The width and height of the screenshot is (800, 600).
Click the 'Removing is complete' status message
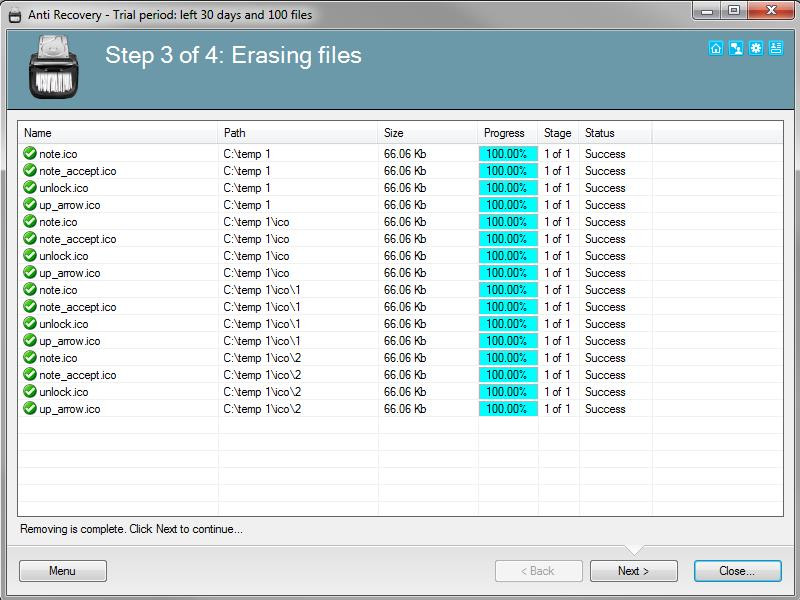131,529
